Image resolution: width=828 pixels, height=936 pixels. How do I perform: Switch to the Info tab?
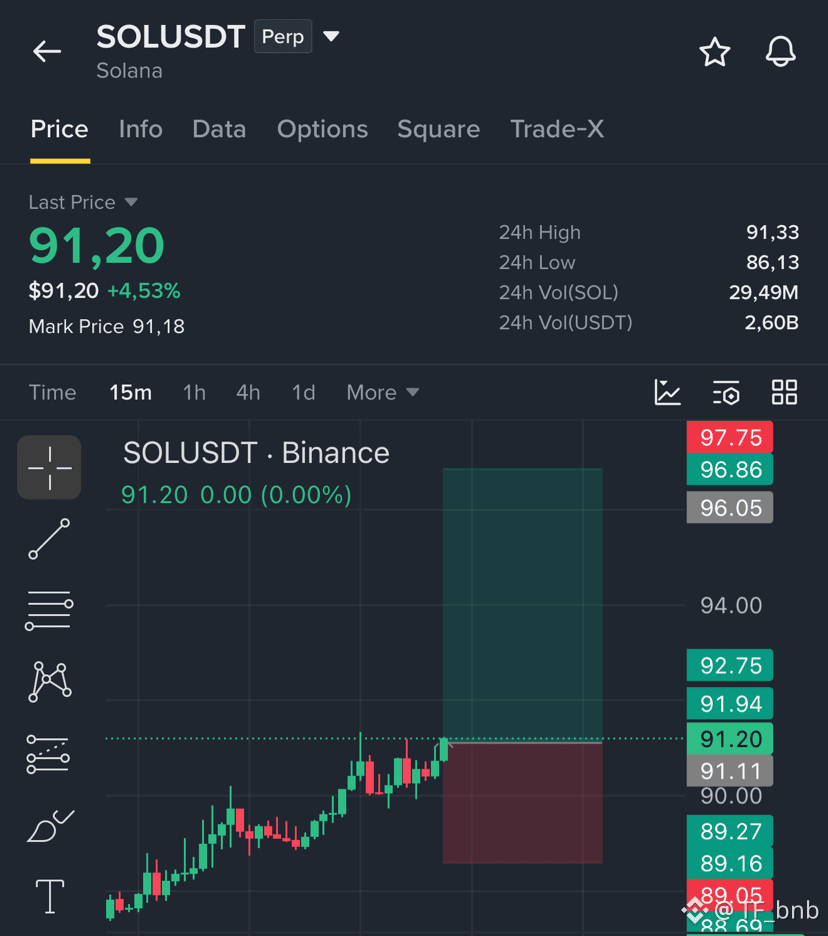click(x=140, y=130)
